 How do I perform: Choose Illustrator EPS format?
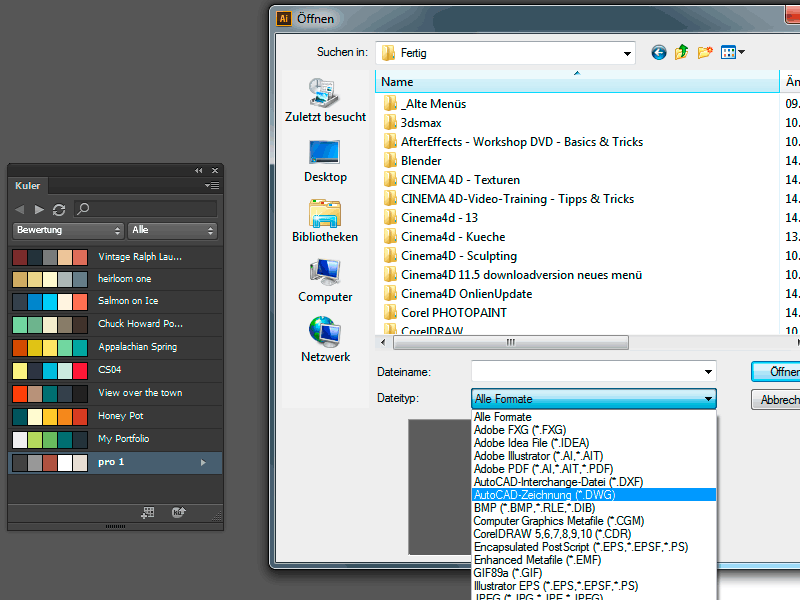[594, 586]
